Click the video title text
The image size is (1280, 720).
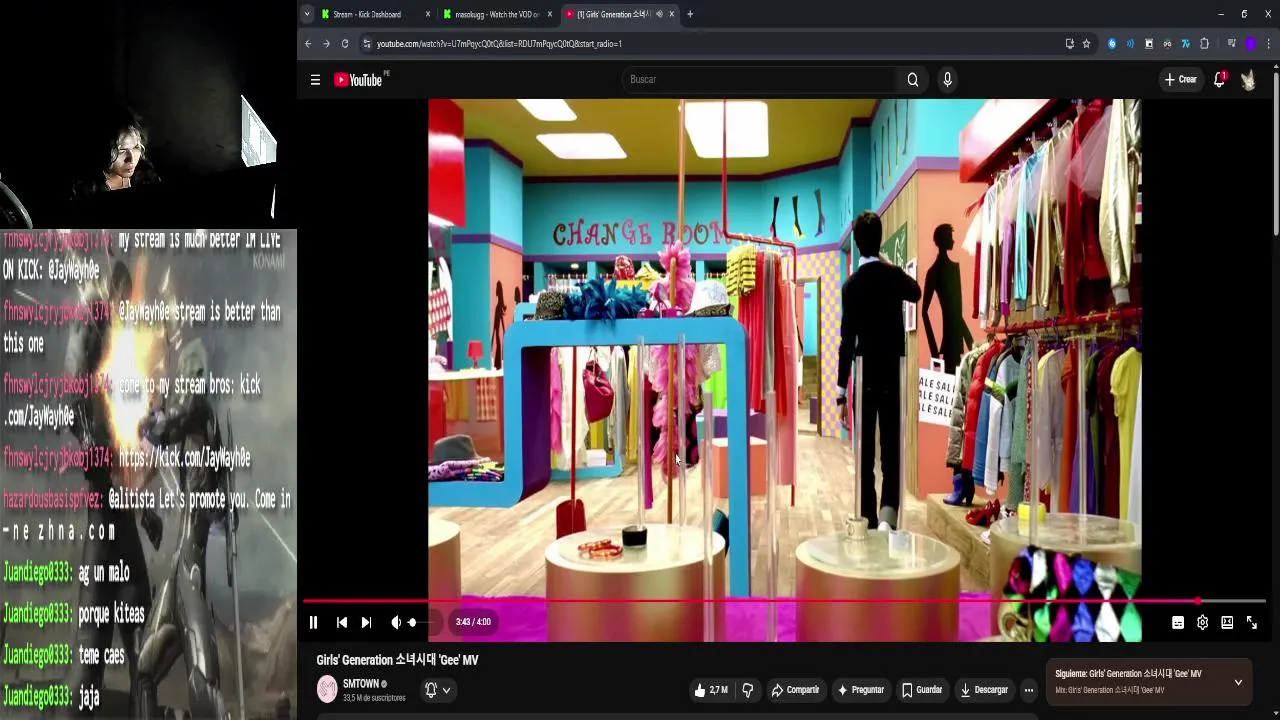(398, 660)
